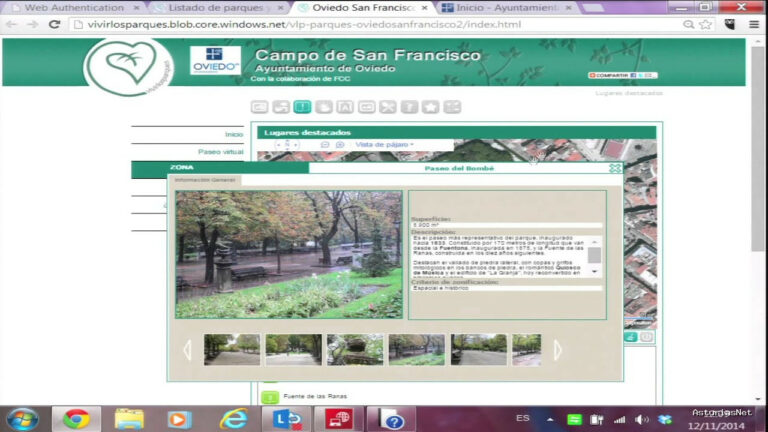Select the Oviedo San Francisco tab

click(x=362, y=8)
